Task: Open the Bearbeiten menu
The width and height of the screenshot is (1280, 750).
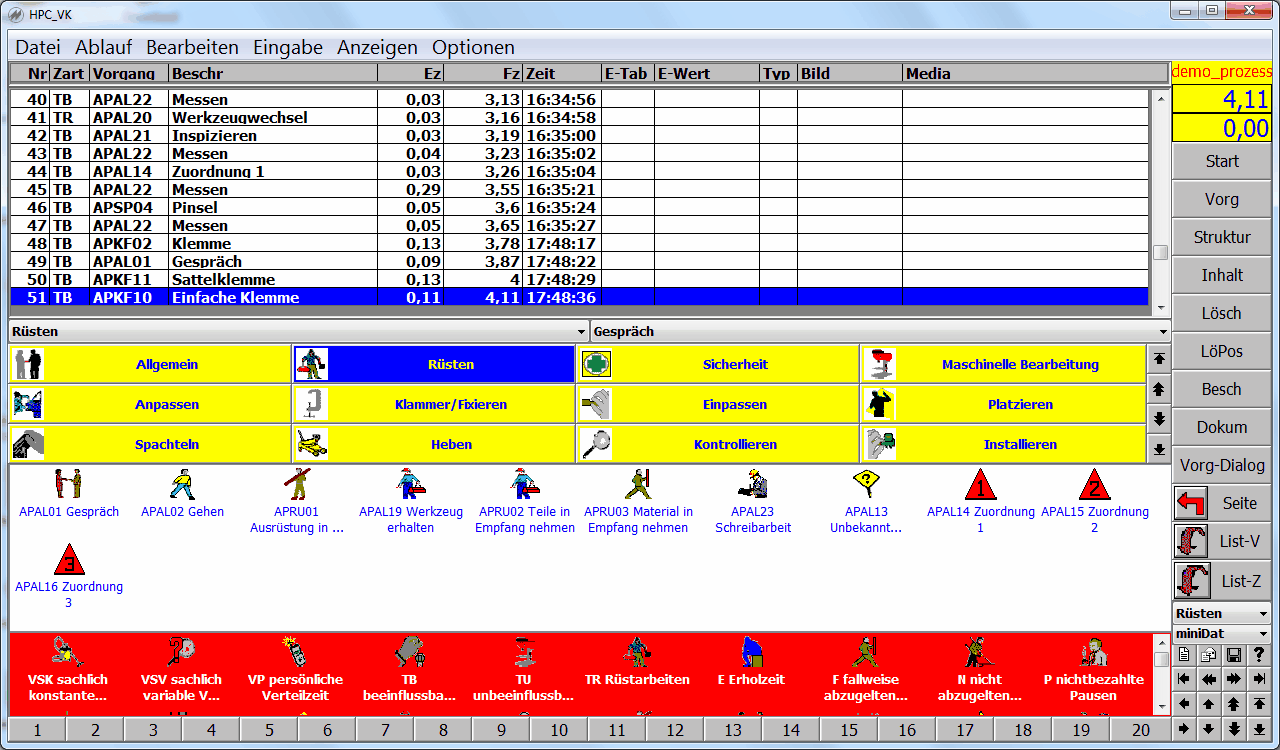Action: click(192, 47)
